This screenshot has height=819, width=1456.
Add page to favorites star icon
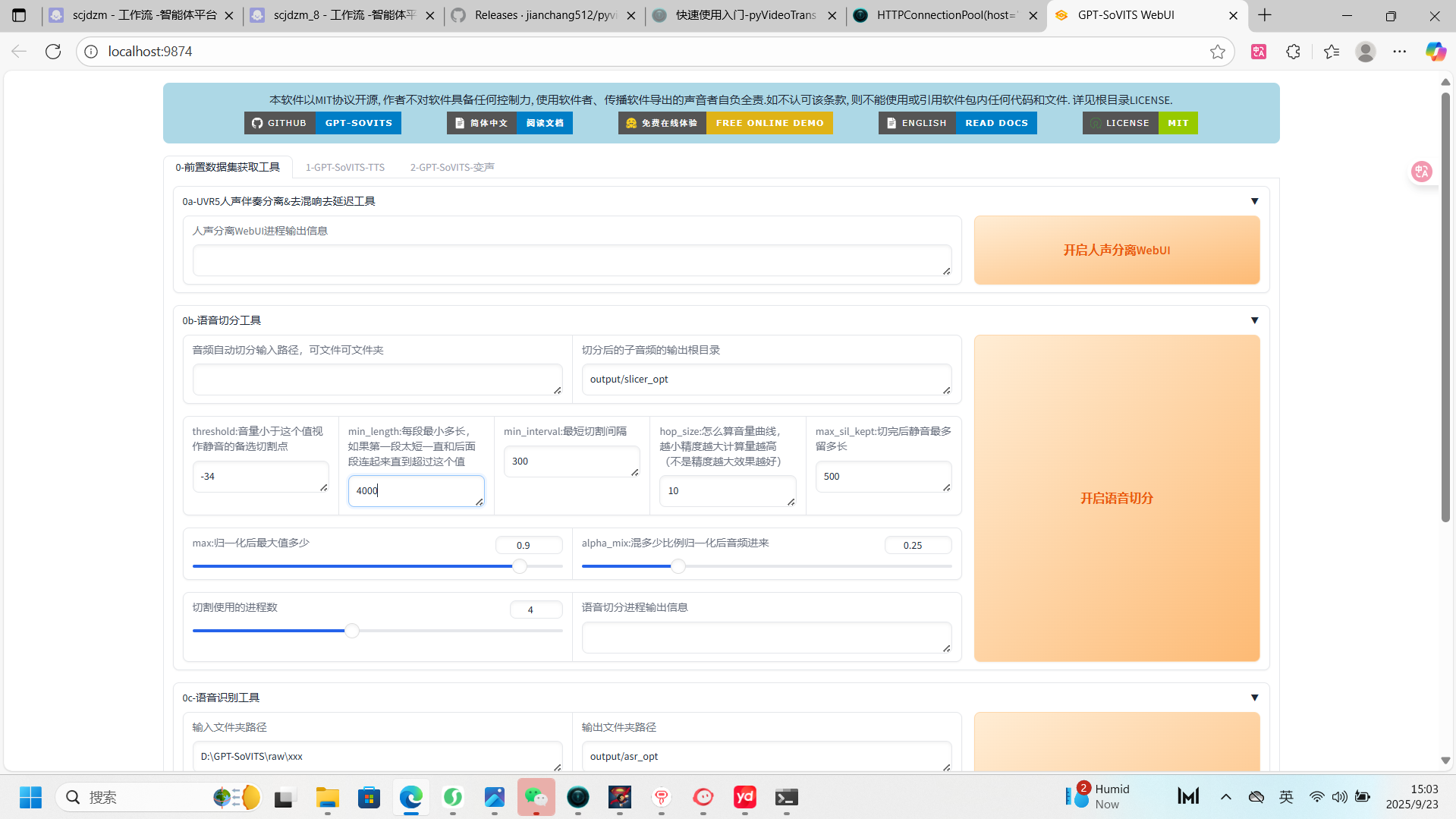[1218, 52]
